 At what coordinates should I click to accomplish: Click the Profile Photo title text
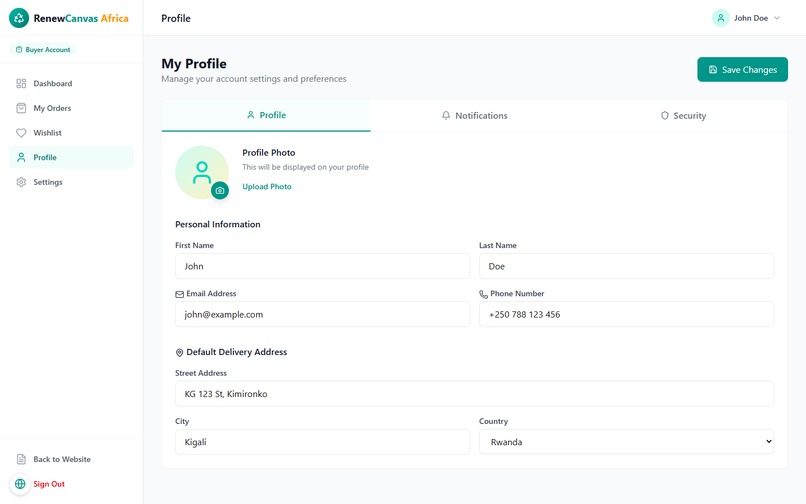click(x=269, y=153)
